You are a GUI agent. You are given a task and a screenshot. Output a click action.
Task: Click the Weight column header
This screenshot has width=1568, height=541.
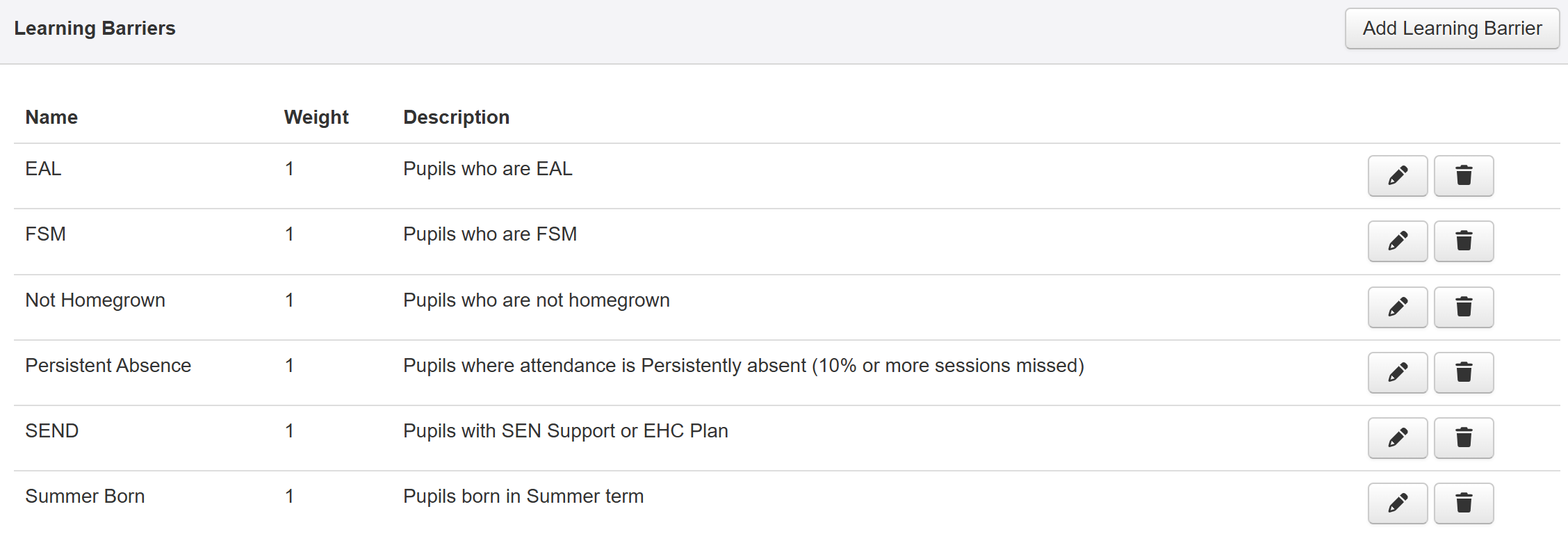(316, 117)
